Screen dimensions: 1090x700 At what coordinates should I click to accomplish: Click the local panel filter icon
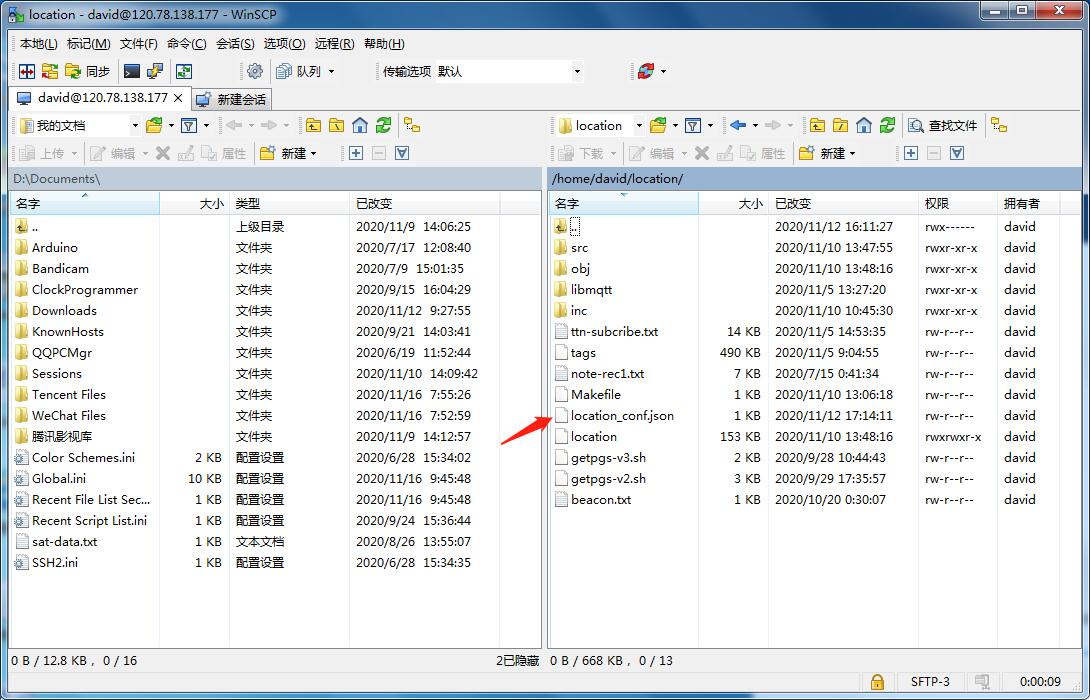coord(188,126)
